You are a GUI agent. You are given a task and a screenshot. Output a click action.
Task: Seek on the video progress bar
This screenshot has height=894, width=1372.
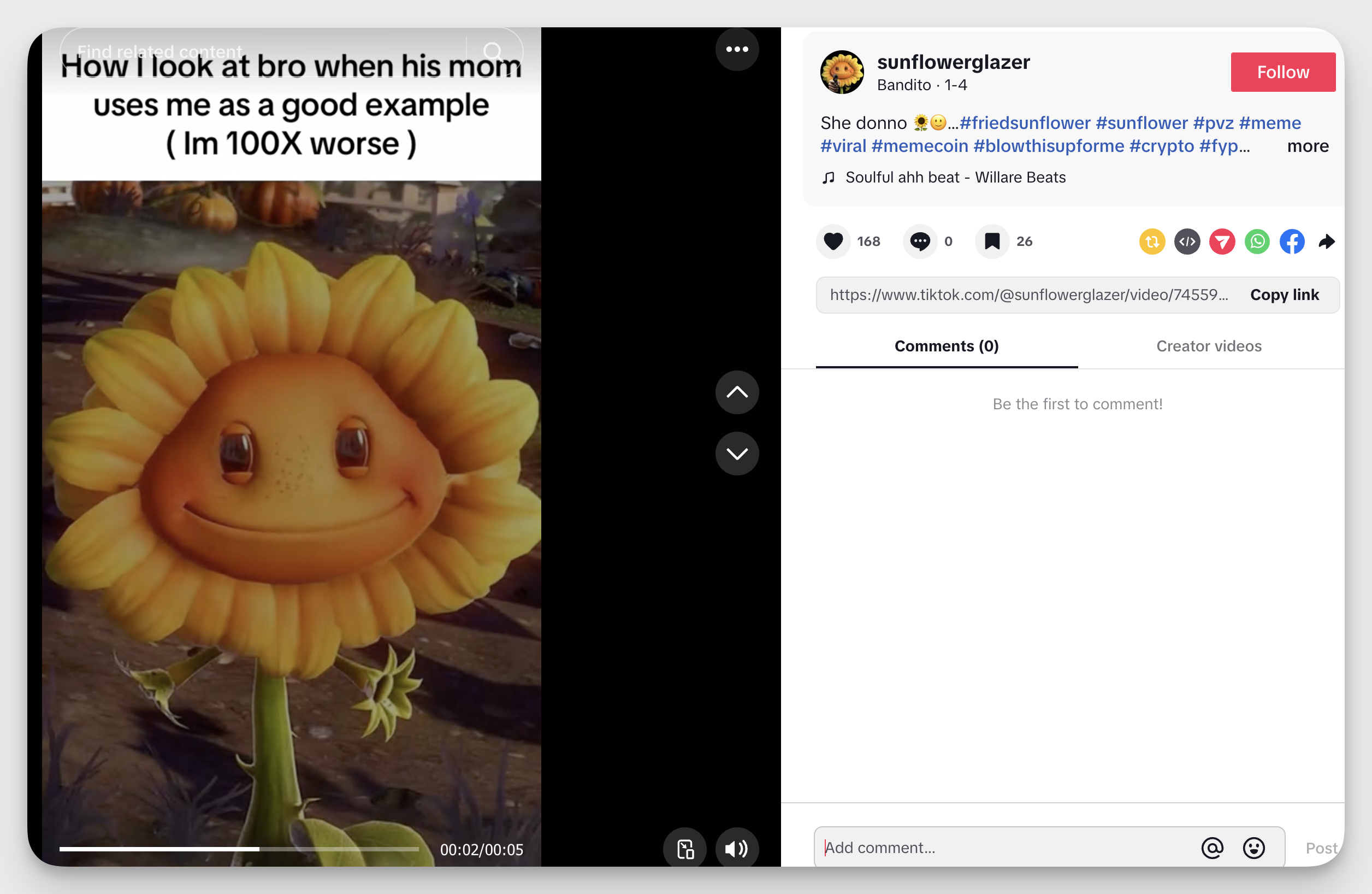pos(239,849)
